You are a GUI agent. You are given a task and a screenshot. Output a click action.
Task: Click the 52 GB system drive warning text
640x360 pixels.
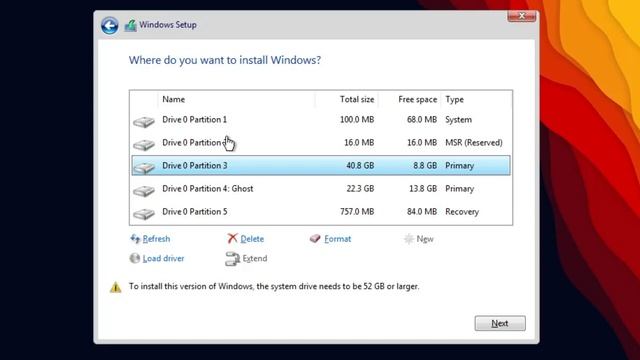tap(274, 286)
